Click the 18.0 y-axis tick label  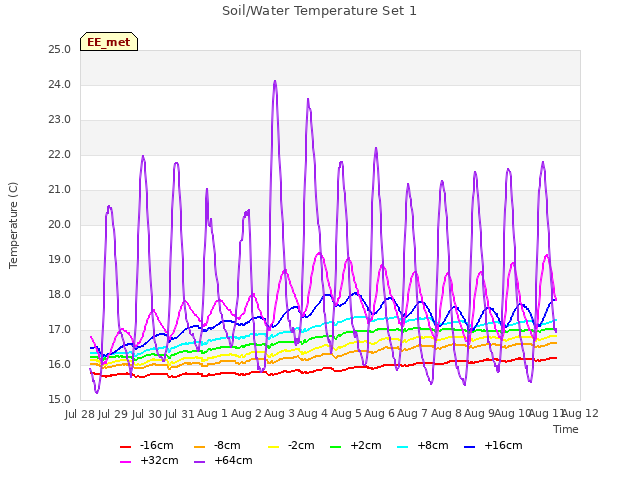click(60, 295)
